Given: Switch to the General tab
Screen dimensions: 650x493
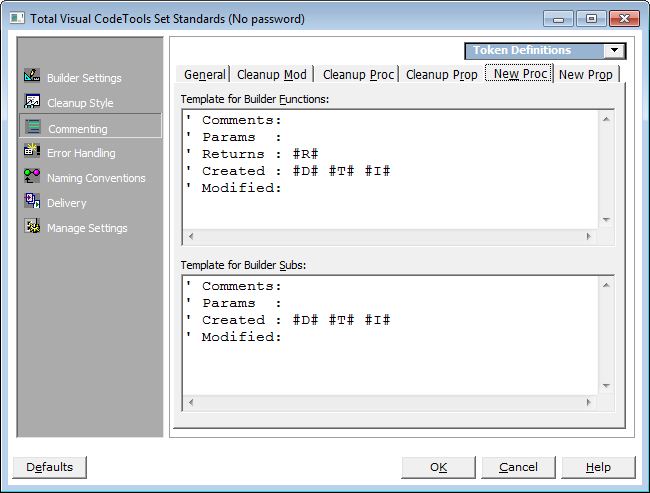Looking at the screenshot, I should pyautogui.click(x=204, y=75).
